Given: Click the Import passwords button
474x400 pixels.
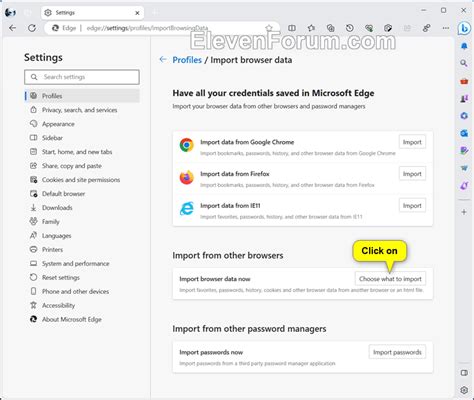Looking at the screenshot, I should (397, 352).
